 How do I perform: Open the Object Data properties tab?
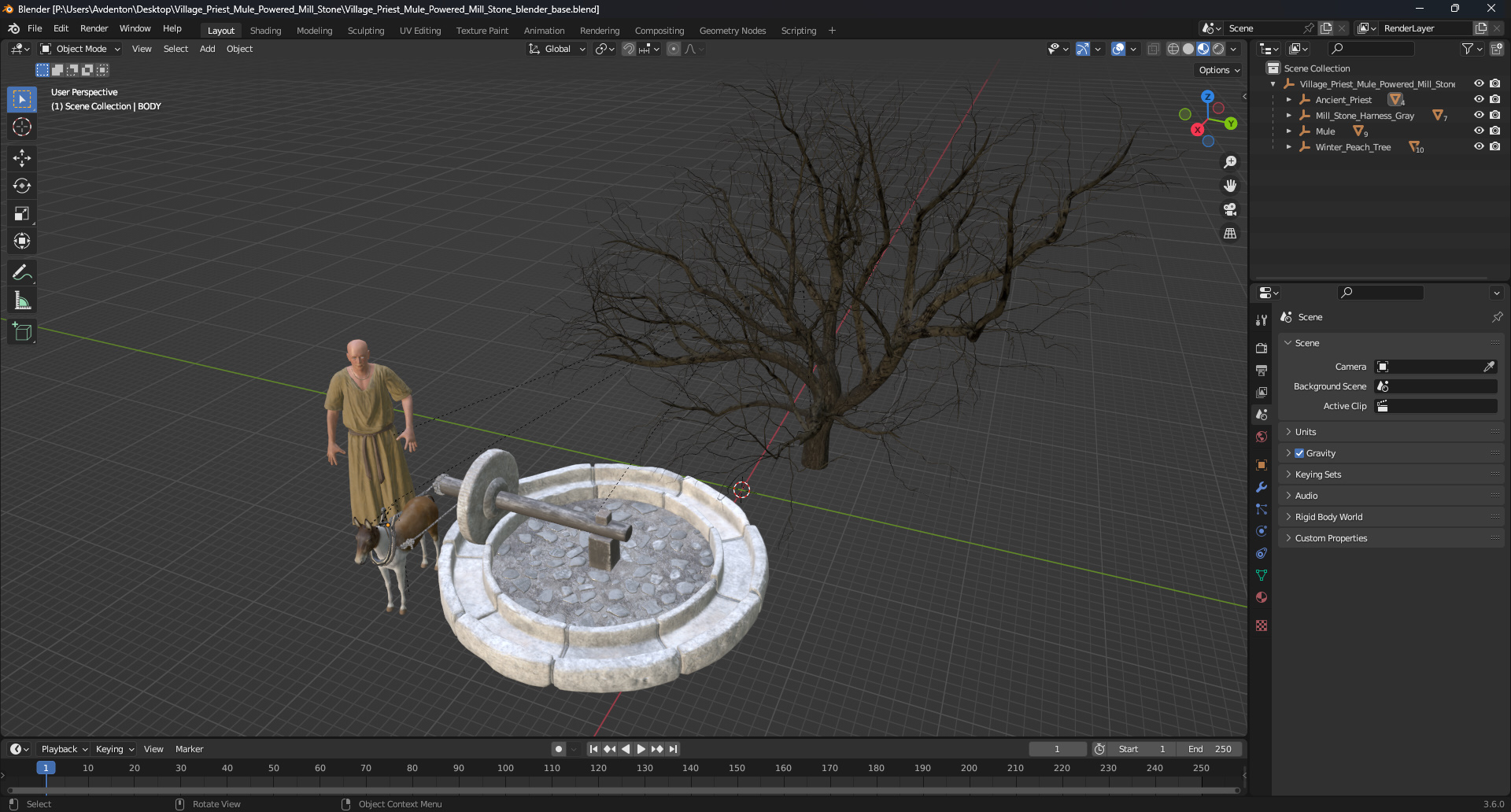1262,575
